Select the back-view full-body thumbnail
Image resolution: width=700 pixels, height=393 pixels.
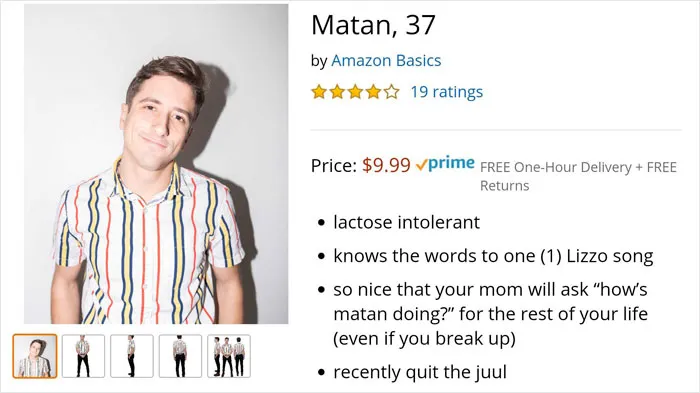[x=180, y=356]
